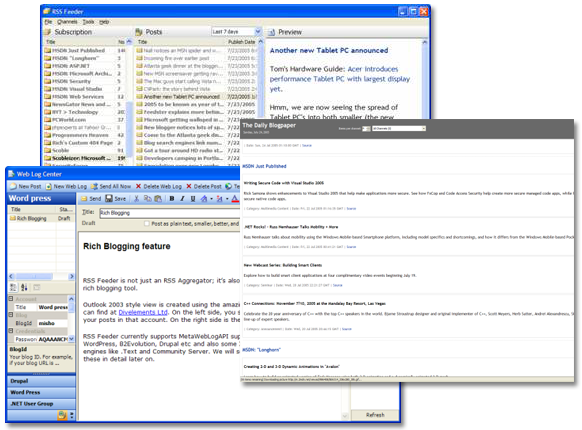The width and height of the screenshot is (582, 430).
Task: Click the Refresh button
Action: 375,415
